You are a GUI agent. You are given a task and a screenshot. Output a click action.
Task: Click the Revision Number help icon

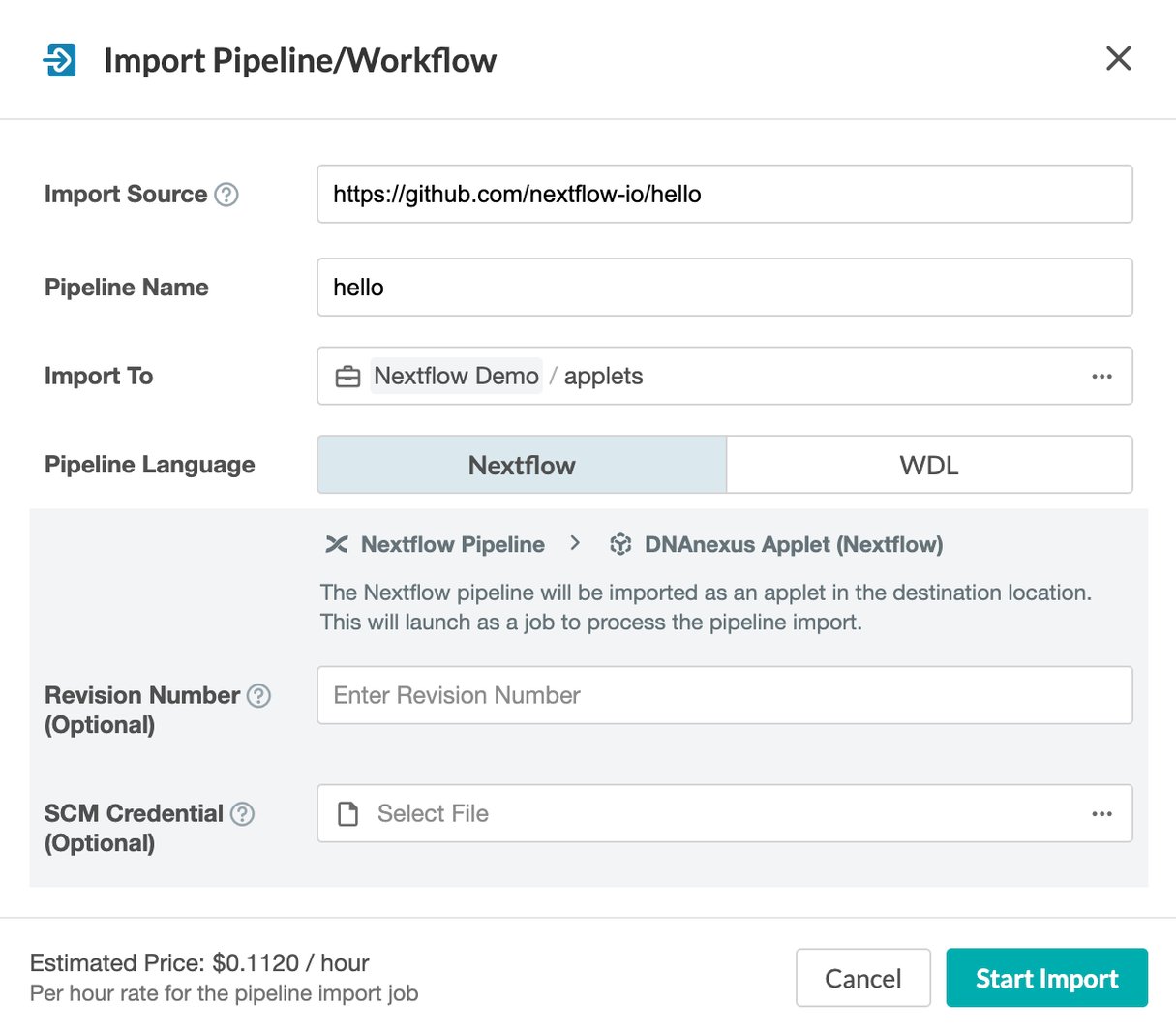[259, 695]
